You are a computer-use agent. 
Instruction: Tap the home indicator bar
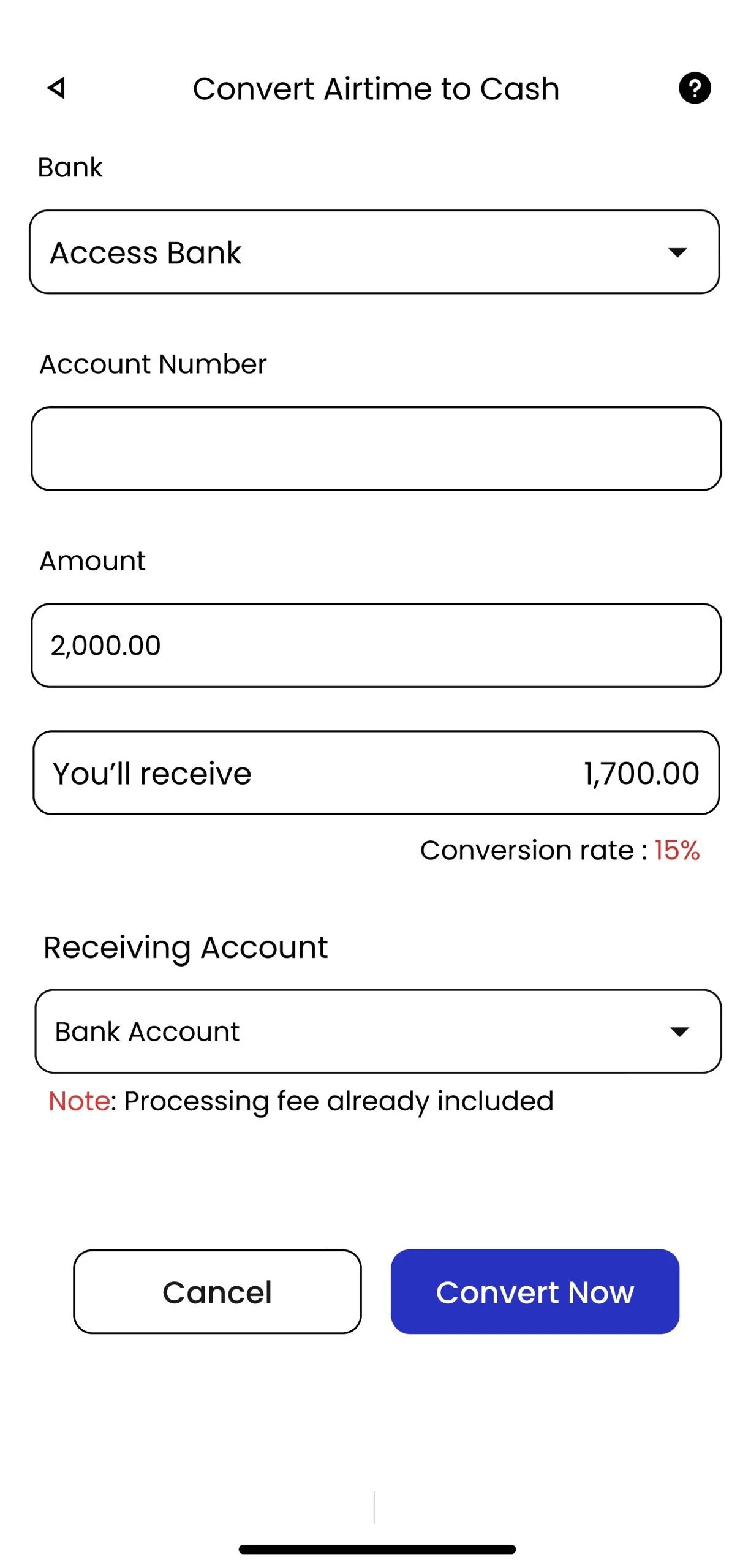click(377, 1549)
